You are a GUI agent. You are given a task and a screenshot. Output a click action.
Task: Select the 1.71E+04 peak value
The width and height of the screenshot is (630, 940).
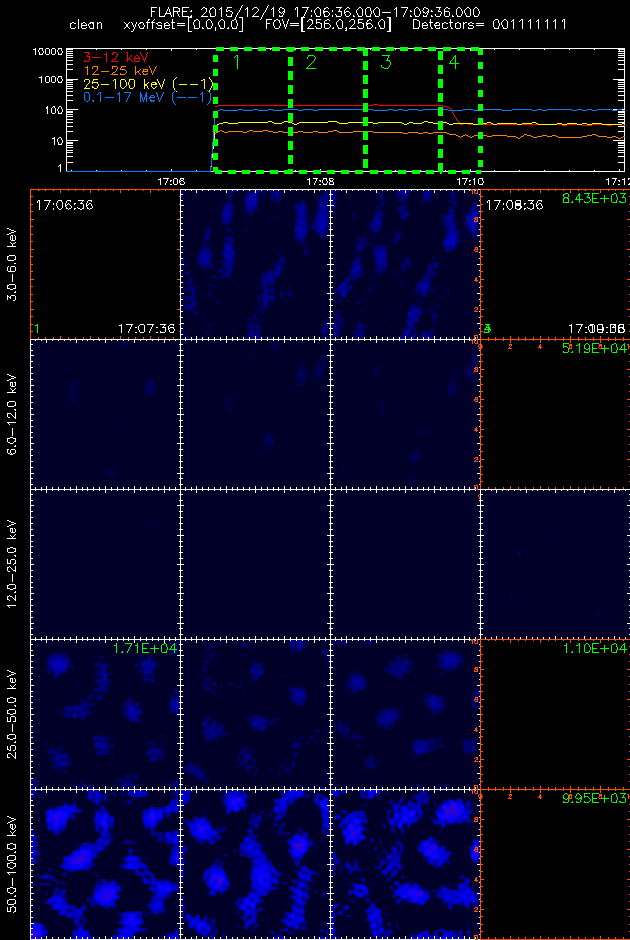pos(146,648)
